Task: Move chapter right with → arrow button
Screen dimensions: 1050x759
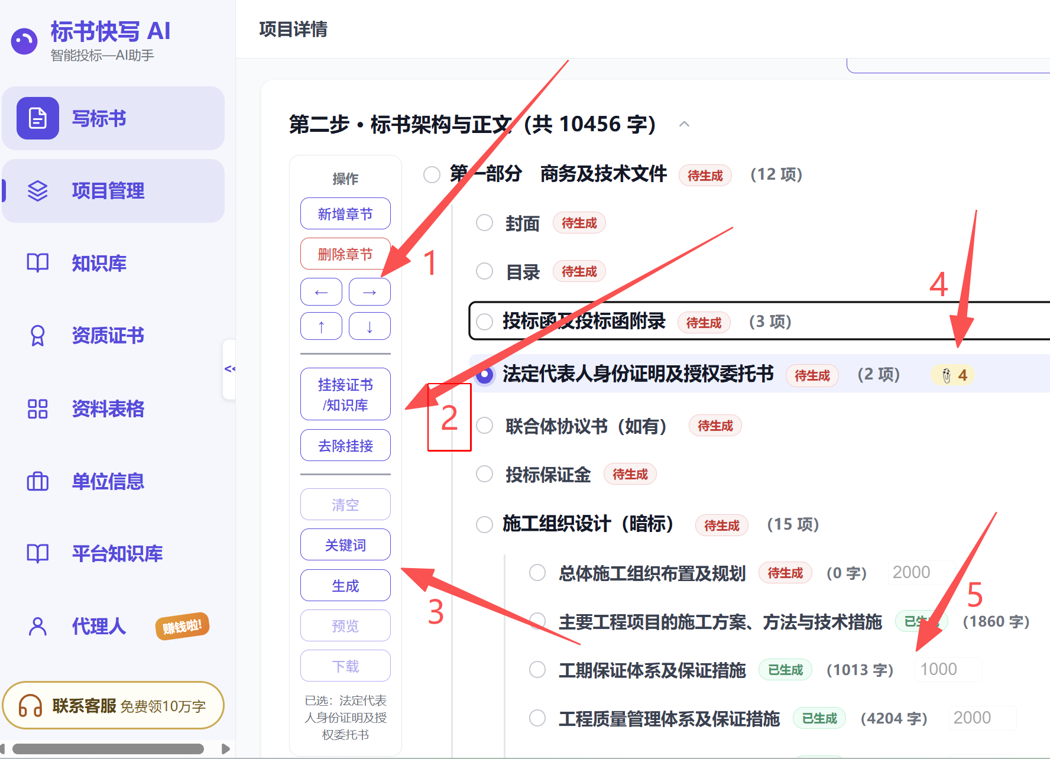Action: tap(370, 292)
